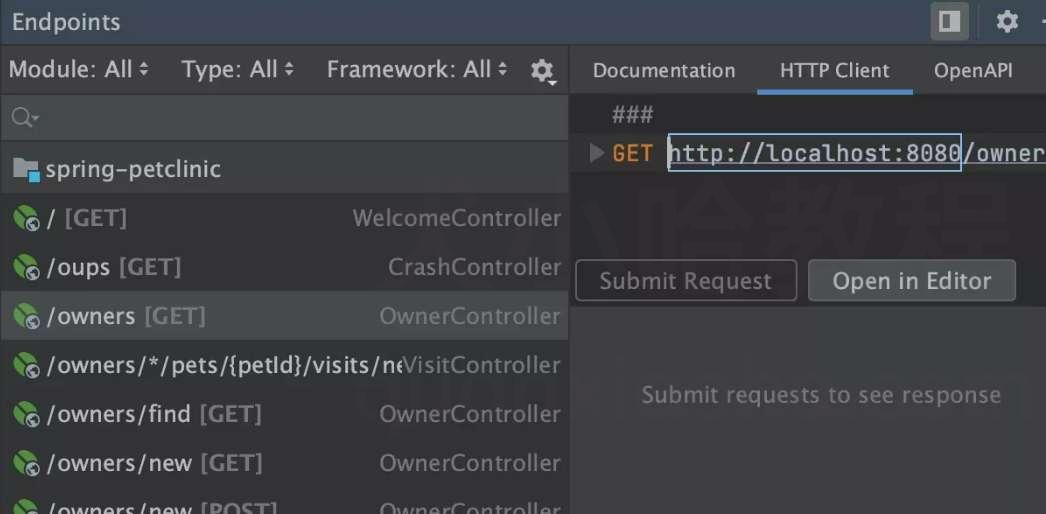Open the Module: All filter dropdown
The width and height of the screenshot is (1046, 514).
tap(79, 69)
